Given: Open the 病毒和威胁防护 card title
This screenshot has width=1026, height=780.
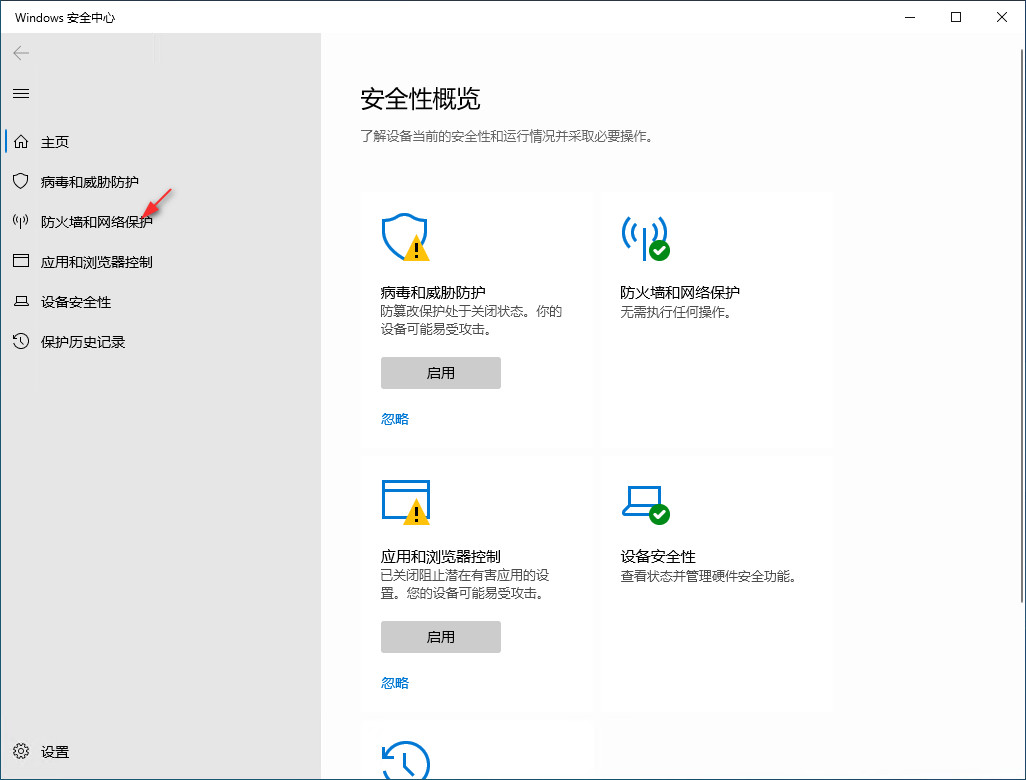Looking at the screenshot, I should tap(433, 292).
